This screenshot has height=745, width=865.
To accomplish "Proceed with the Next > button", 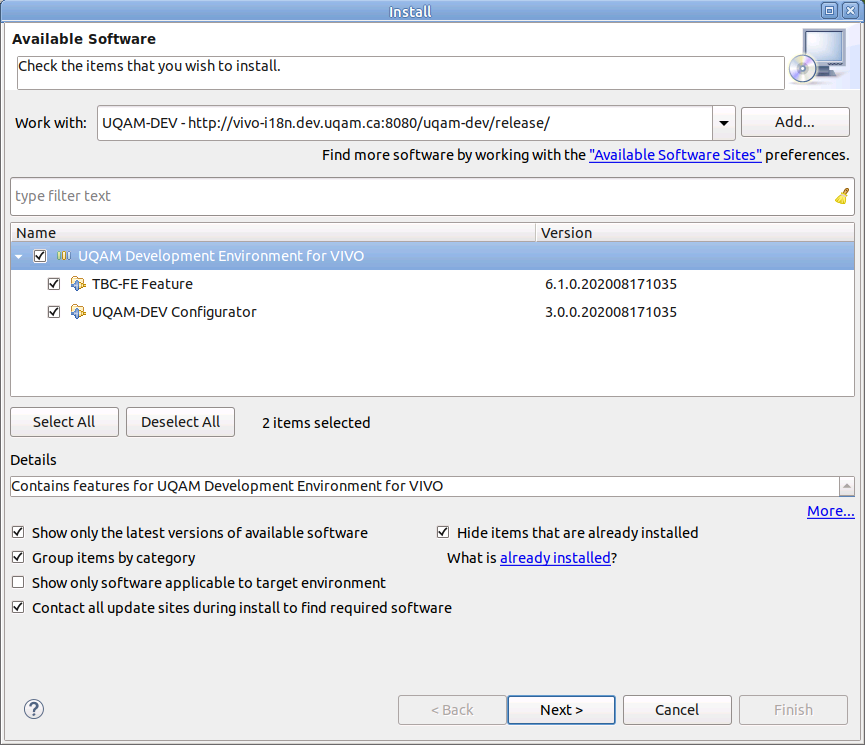I will click(562, 710).
